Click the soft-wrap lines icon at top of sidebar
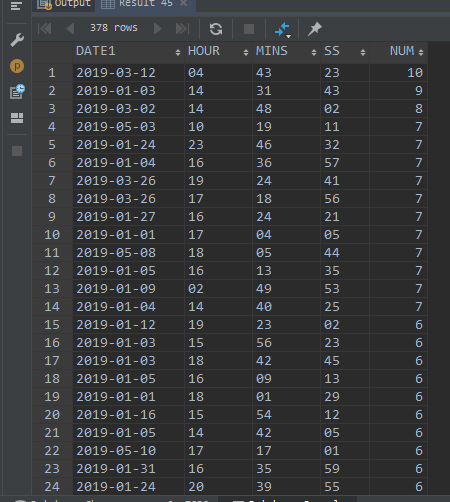 16,5
